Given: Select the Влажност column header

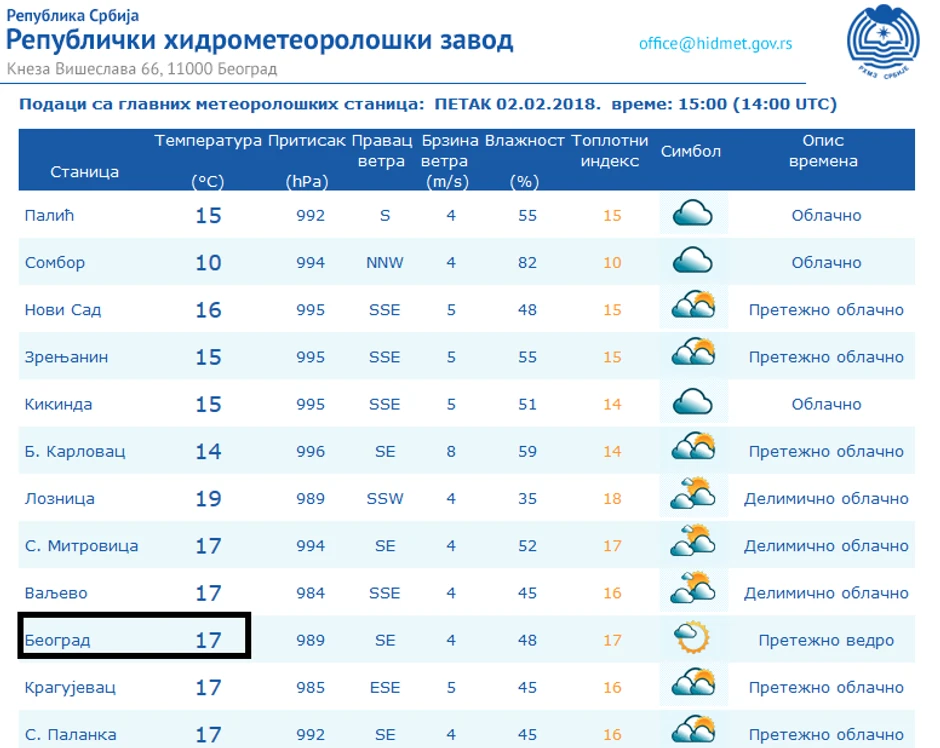Looking at the screenshot, I should point(524,140).
